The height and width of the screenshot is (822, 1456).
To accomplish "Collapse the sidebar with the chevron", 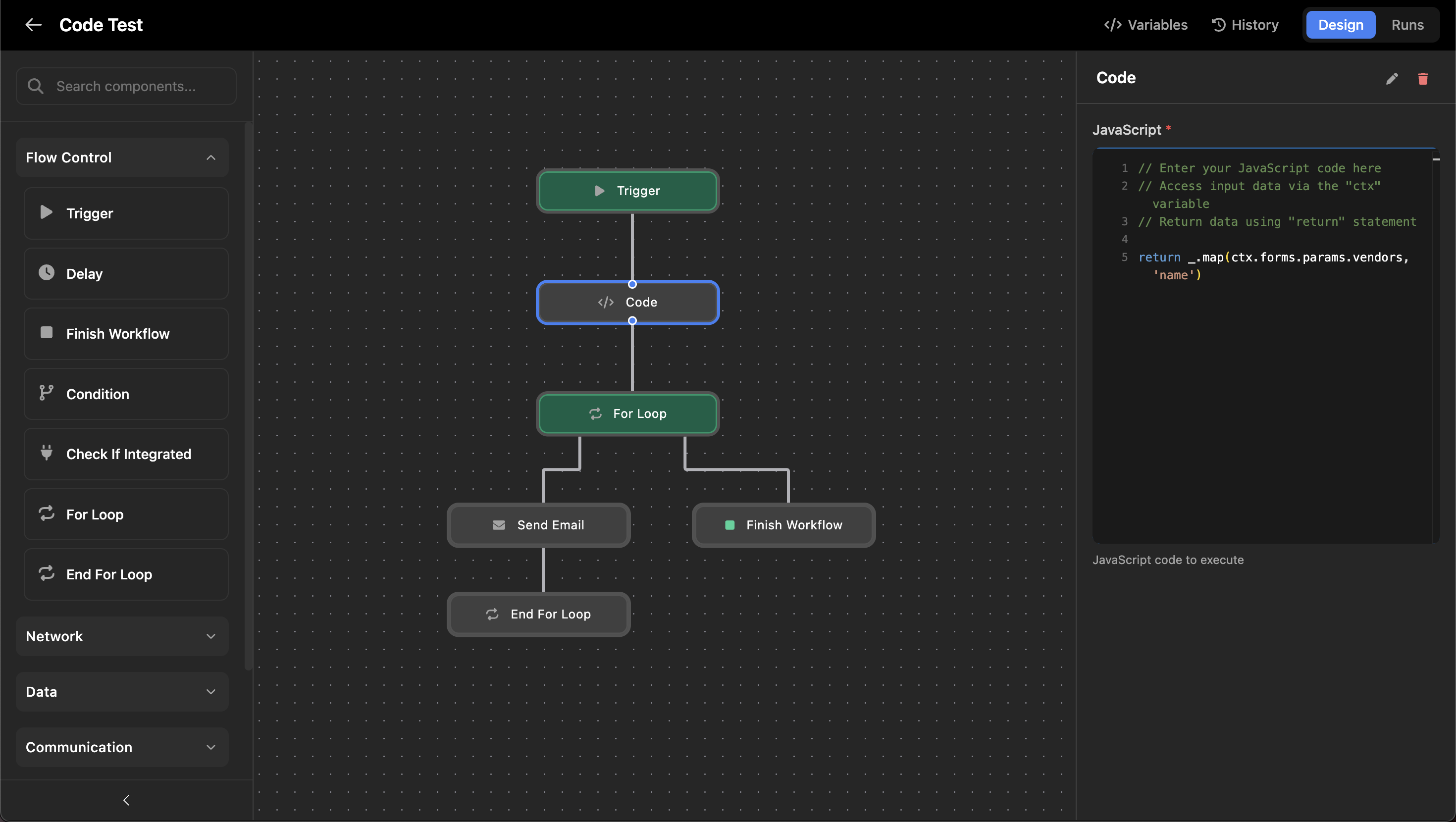I will pos(126,800).
